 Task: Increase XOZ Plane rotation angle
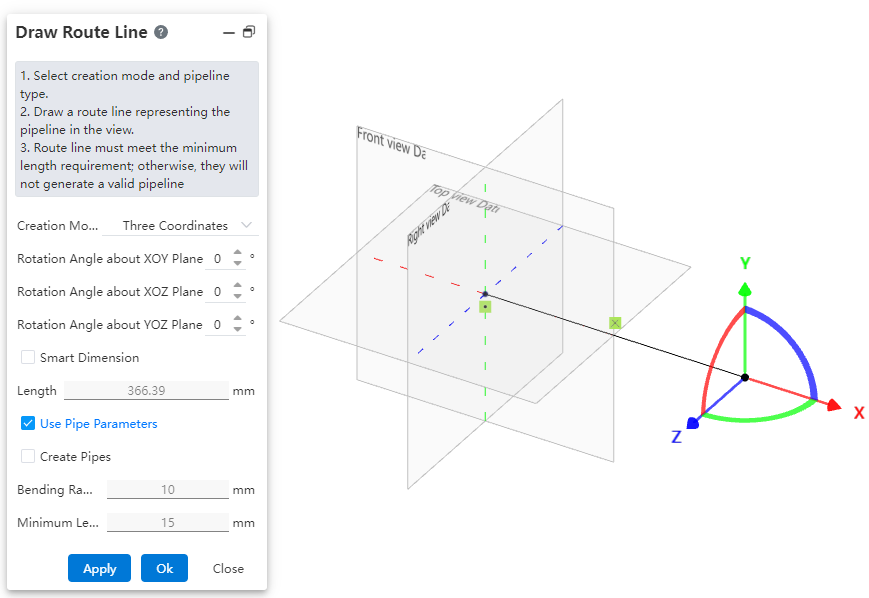[x=237, y=286]
